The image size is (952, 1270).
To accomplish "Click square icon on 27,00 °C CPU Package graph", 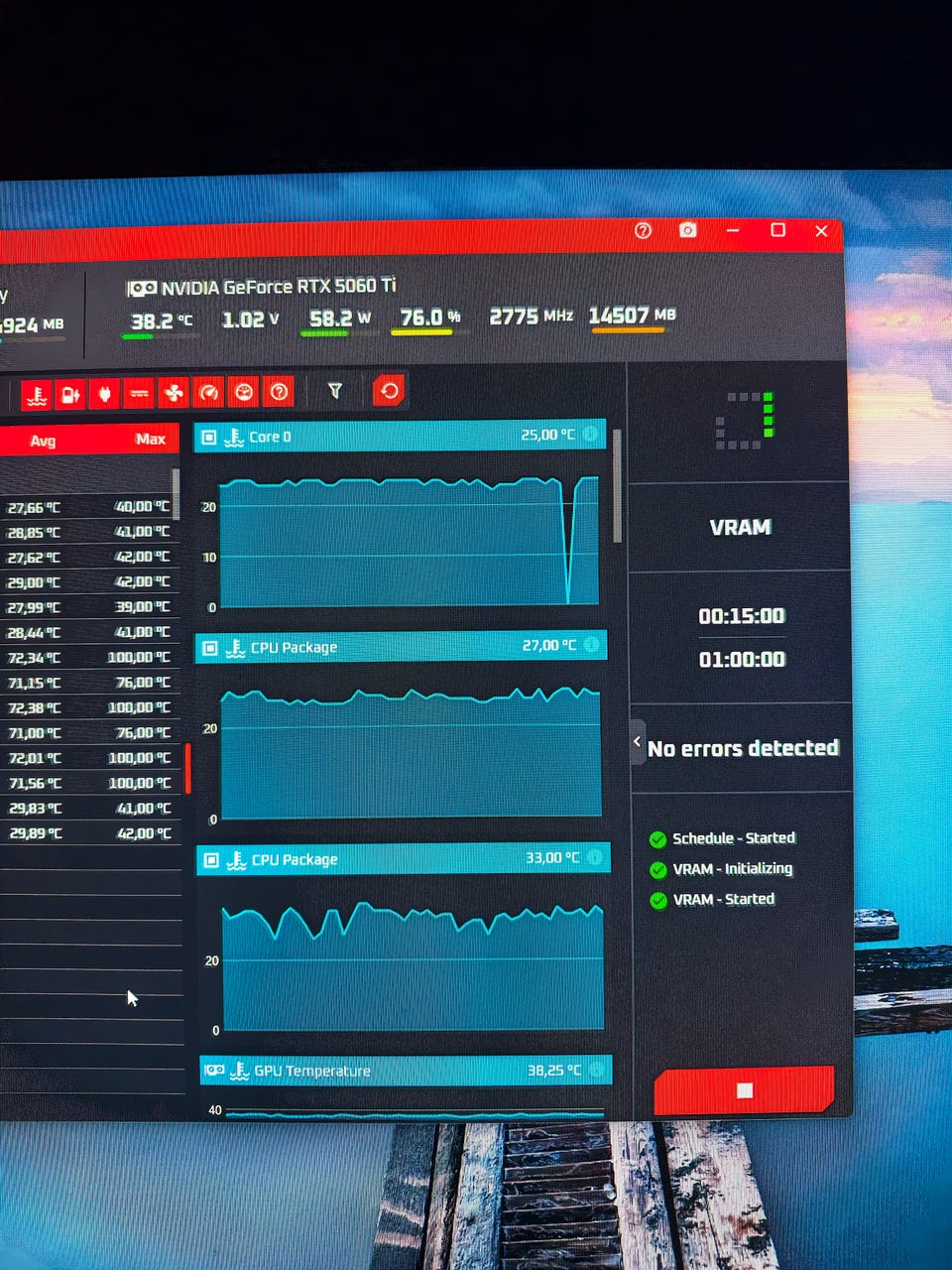I will (x=210, y=648).
